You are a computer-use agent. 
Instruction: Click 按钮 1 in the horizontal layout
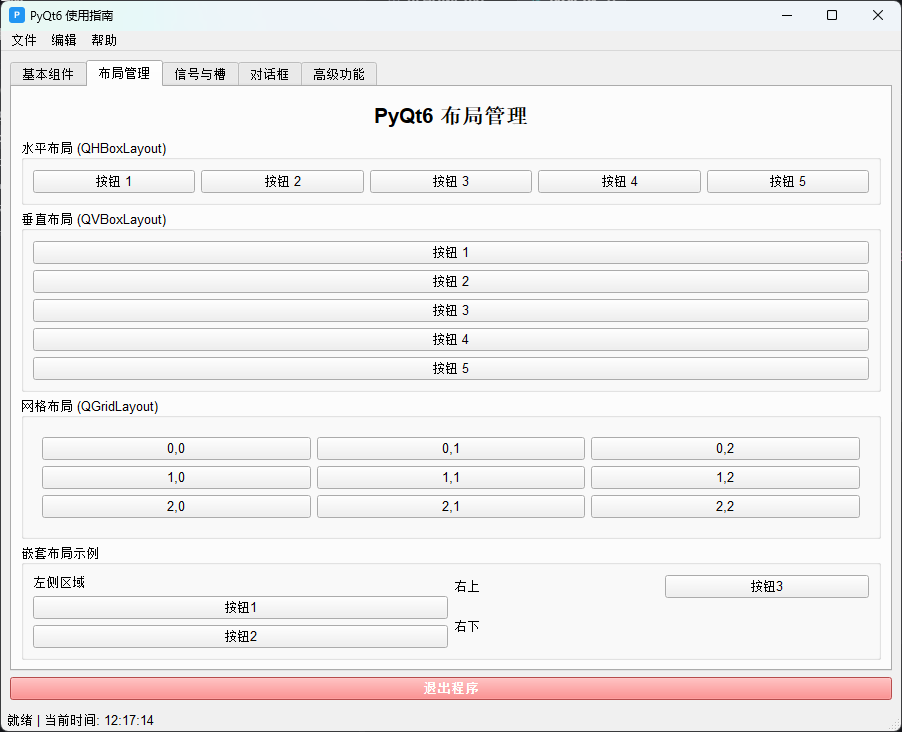[113, 181]
